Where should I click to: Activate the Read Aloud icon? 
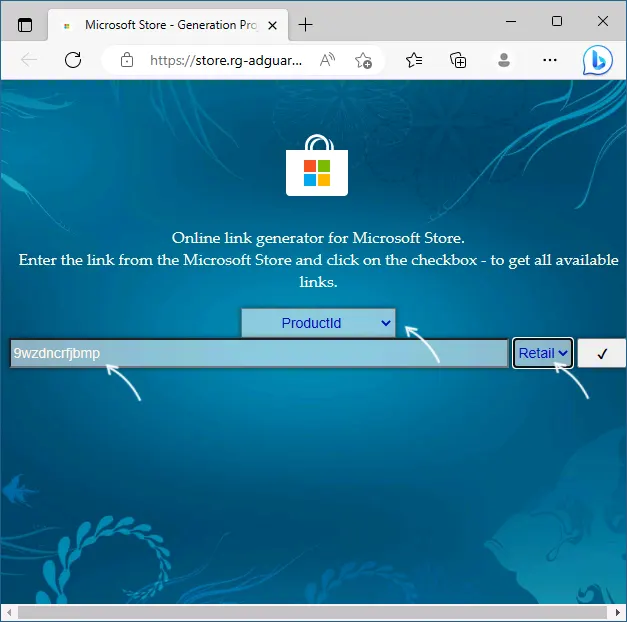click(327, 60)
